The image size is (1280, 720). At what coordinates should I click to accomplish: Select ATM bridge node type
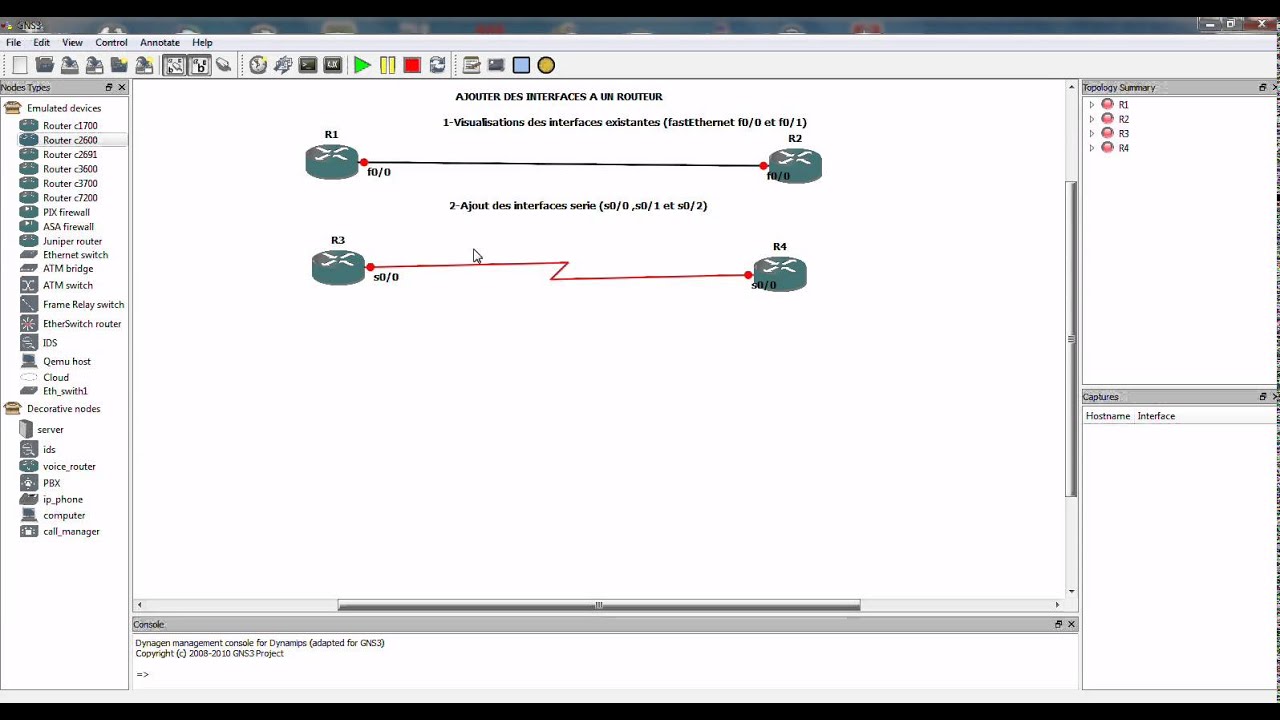pos(68,269)
